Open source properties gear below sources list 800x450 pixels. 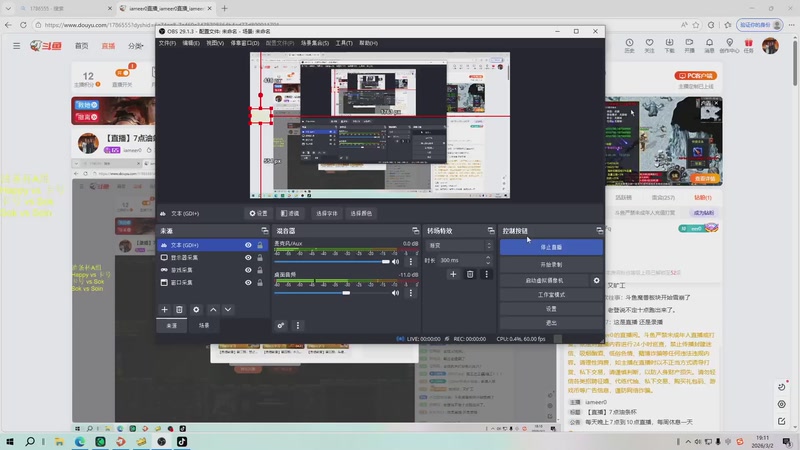click(x=196, y=310)
